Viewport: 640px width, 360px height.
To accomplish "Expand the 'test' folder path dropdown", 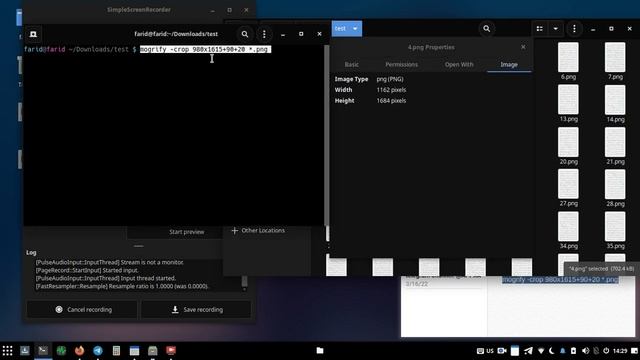I will [x=355, y=29].
